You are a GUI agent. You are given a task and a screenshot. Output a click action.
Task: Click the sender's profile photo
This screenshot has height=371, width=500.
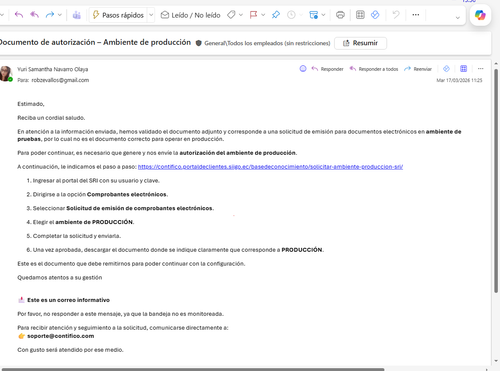click(5, 73)
